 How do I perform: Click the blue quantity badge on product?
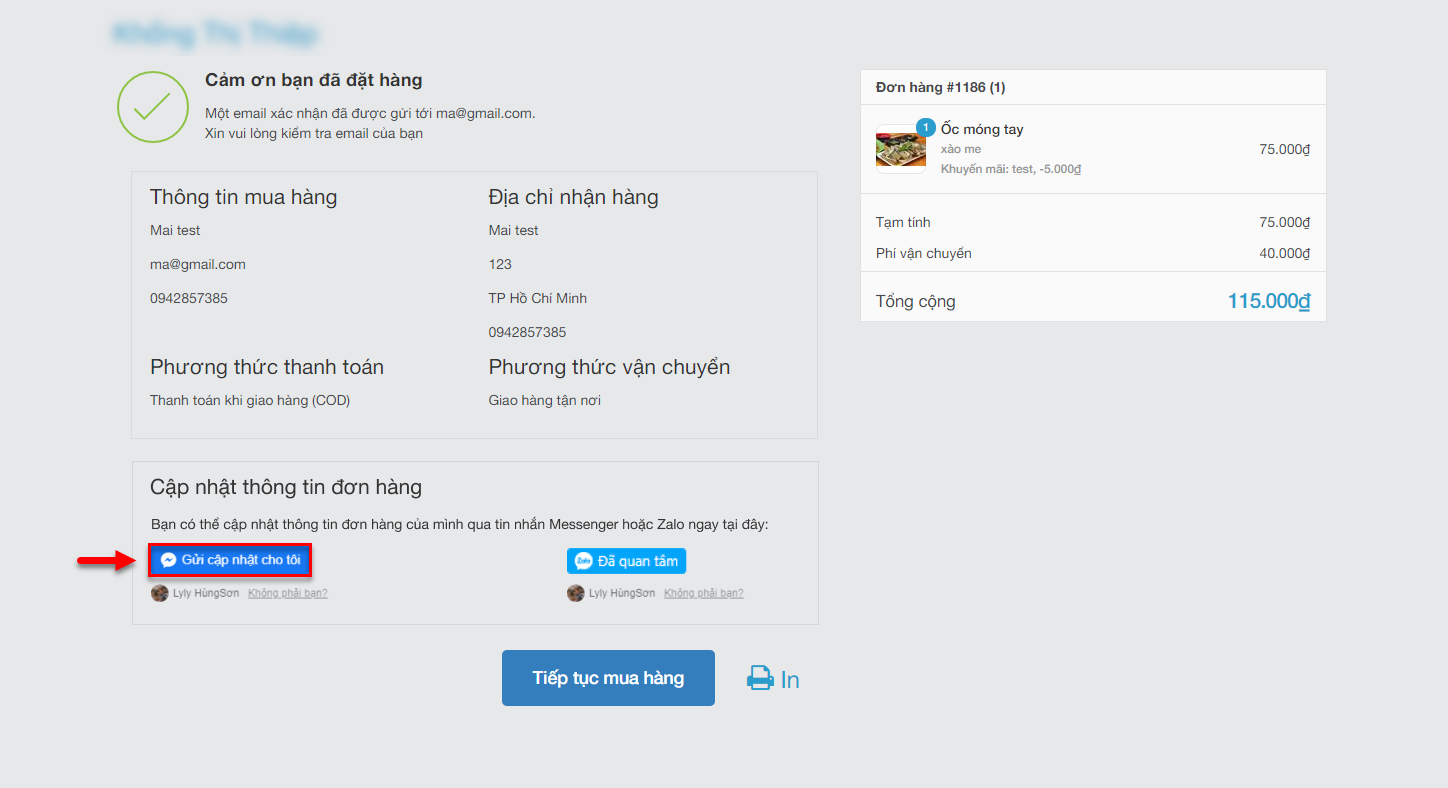[x=925, y=128]
